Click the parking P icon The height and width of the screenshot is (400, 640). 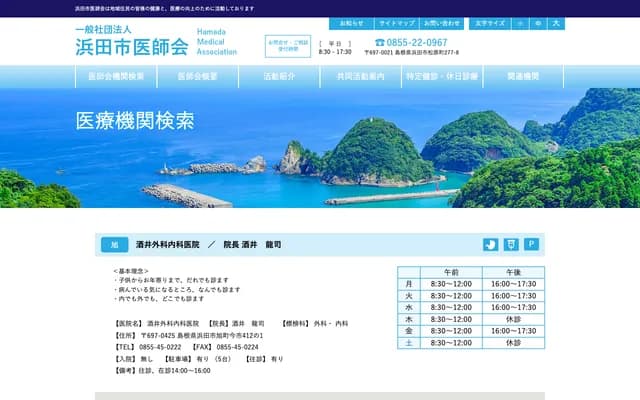[532, 244]
